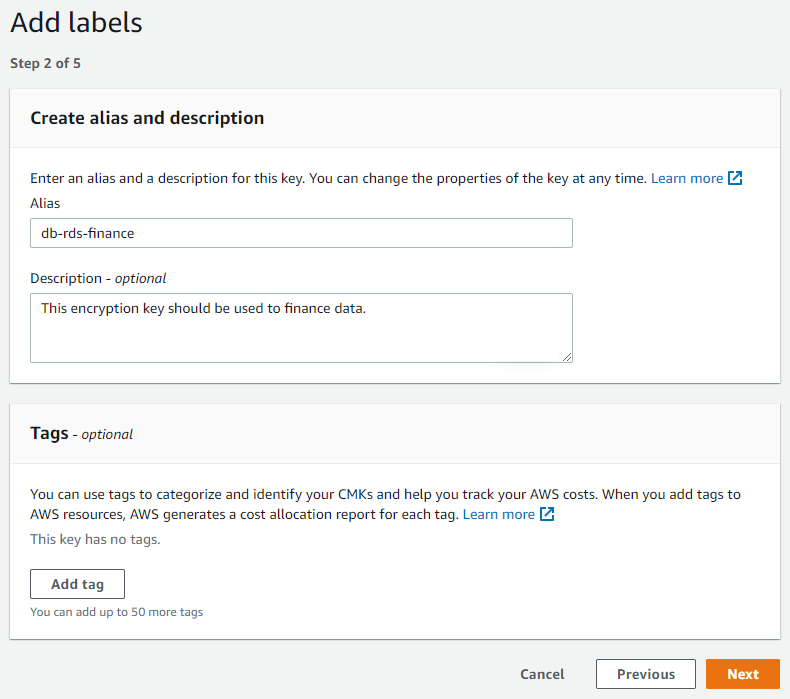
Task: Follow Learn more link about cost allocation tags
Action: point(498,514)
